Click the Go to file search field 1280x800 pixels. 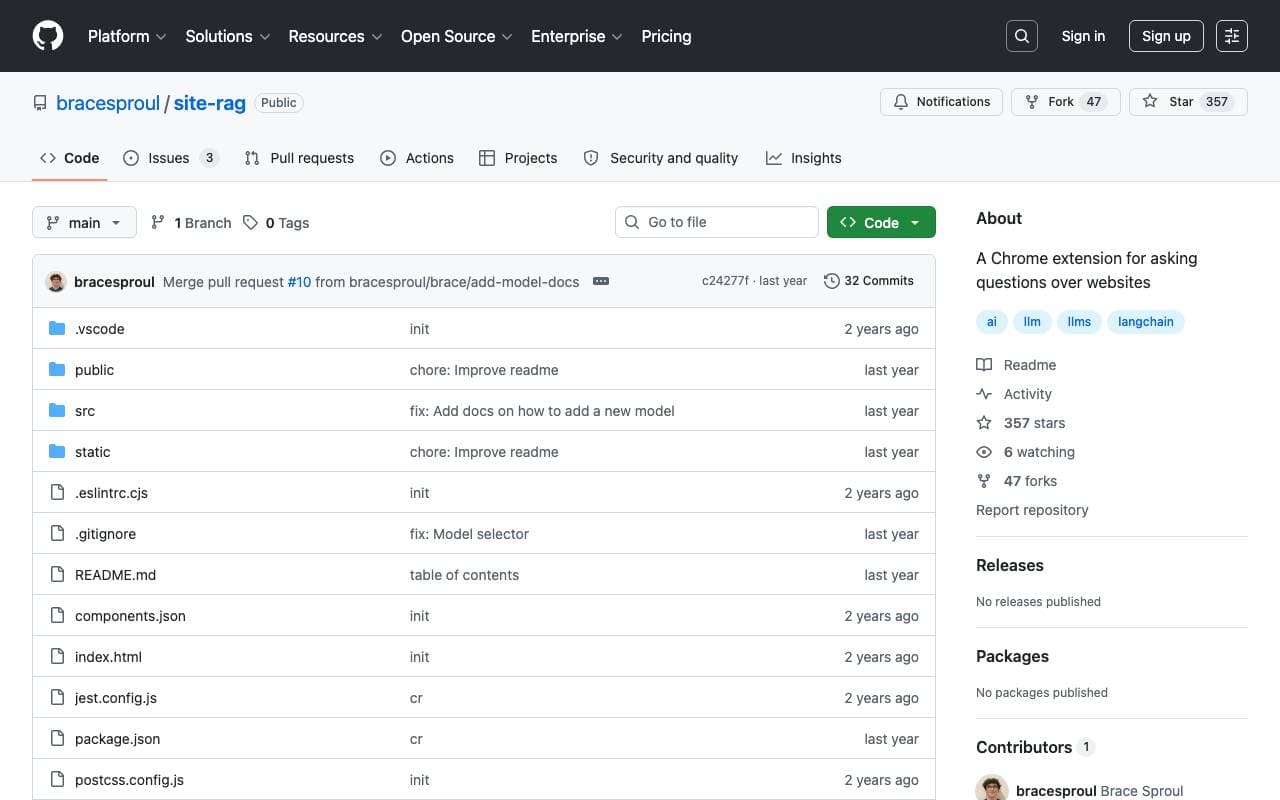pyautogui.click(x=717, y=222)
